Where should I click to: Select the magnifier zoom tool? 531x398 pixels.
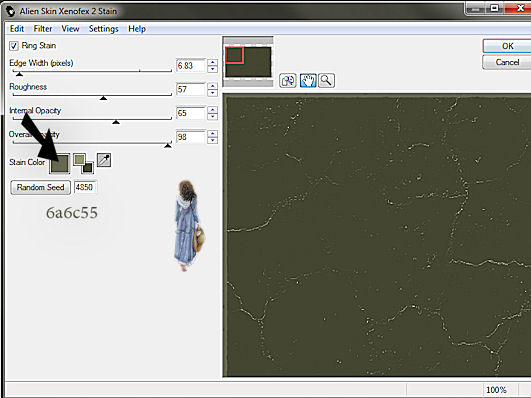click(x=326, y=81)
